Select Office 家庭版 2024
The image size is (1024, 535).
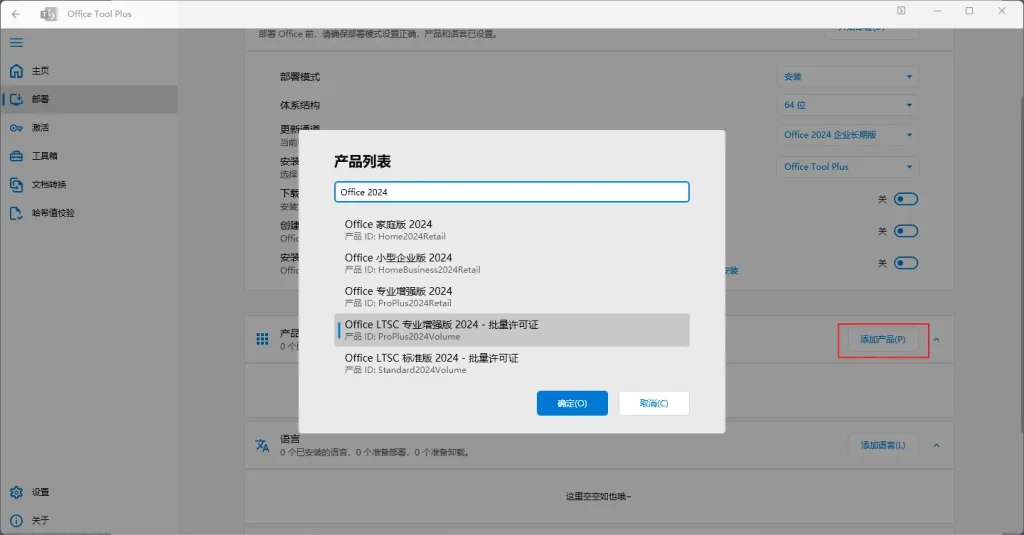511,230
